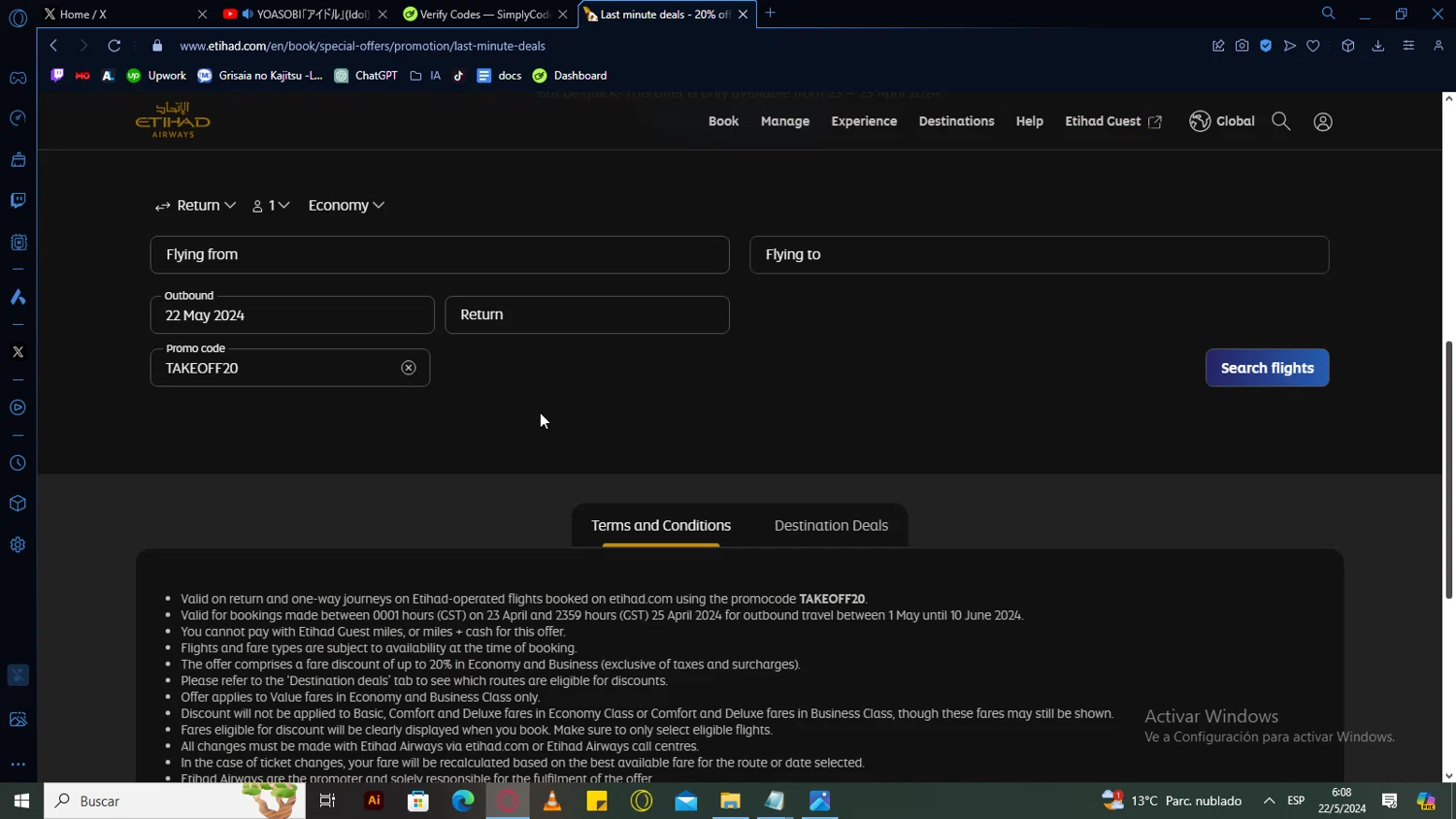Open the IA bookmarks folder

pyautogui.click(x=425, y=76)
